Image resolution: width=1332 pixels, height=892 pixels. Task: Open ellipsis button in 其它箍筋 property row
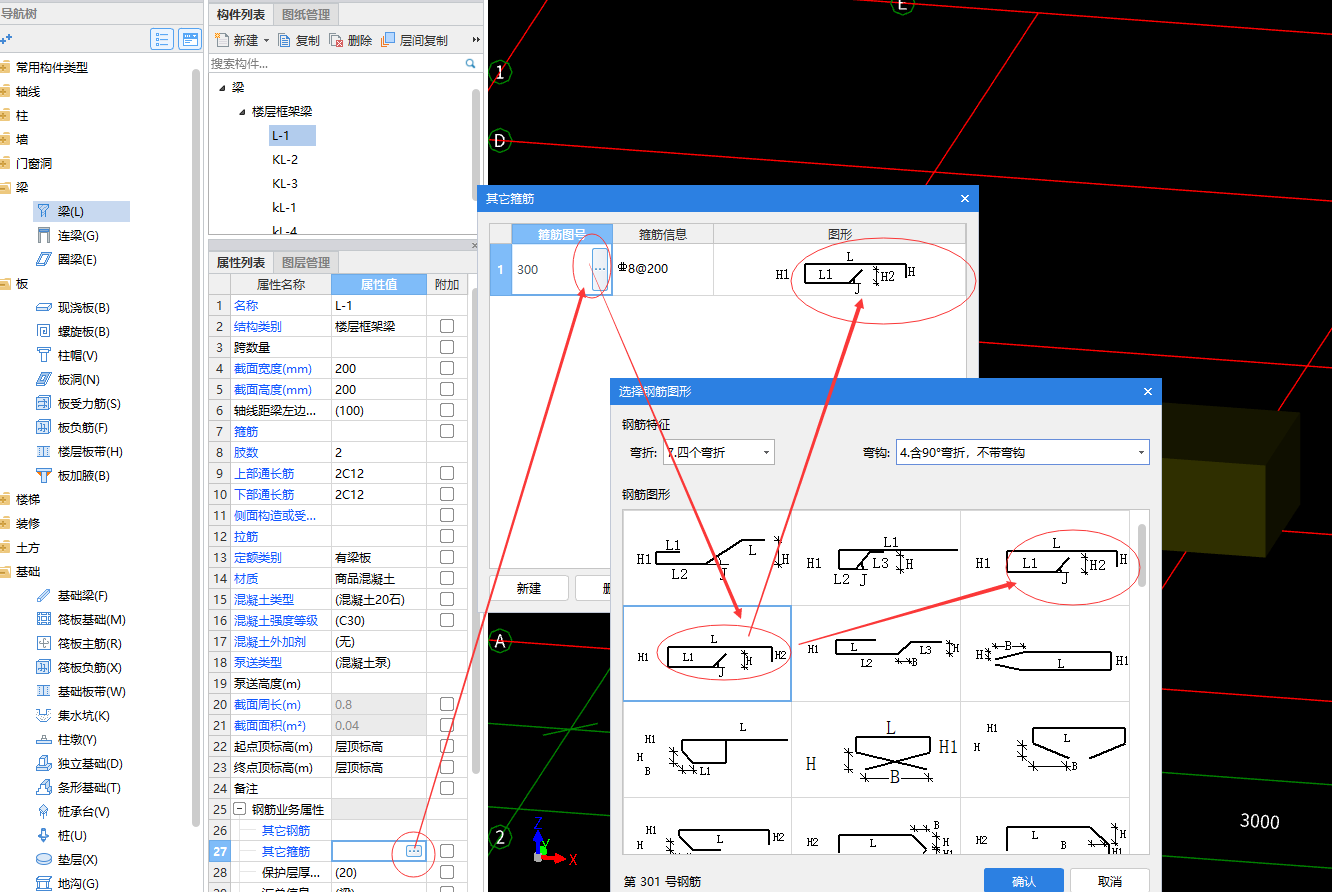pos(415,851)
